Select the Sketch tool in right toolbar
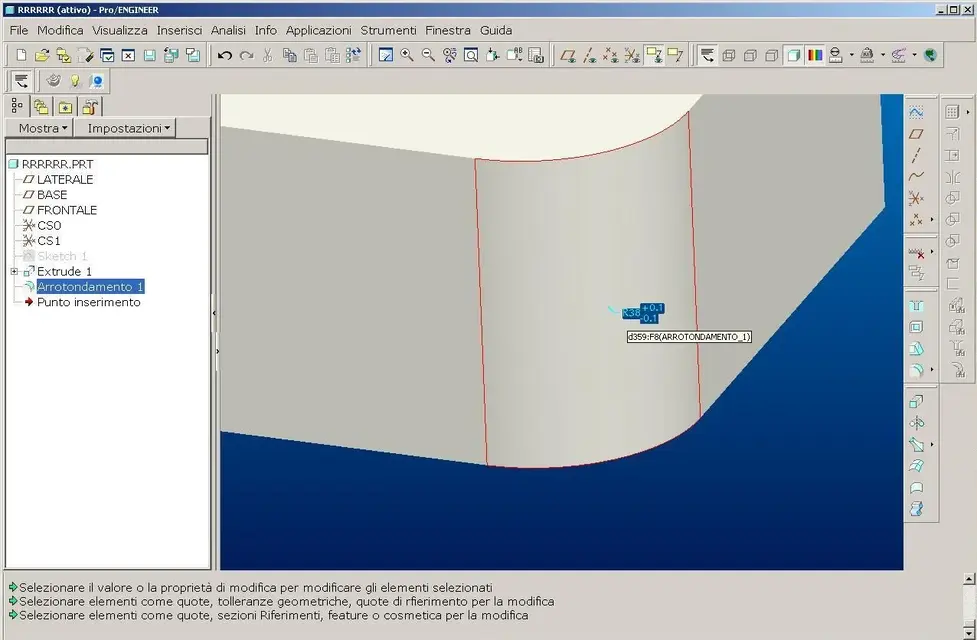977x640 pixels. coord(916,112)
